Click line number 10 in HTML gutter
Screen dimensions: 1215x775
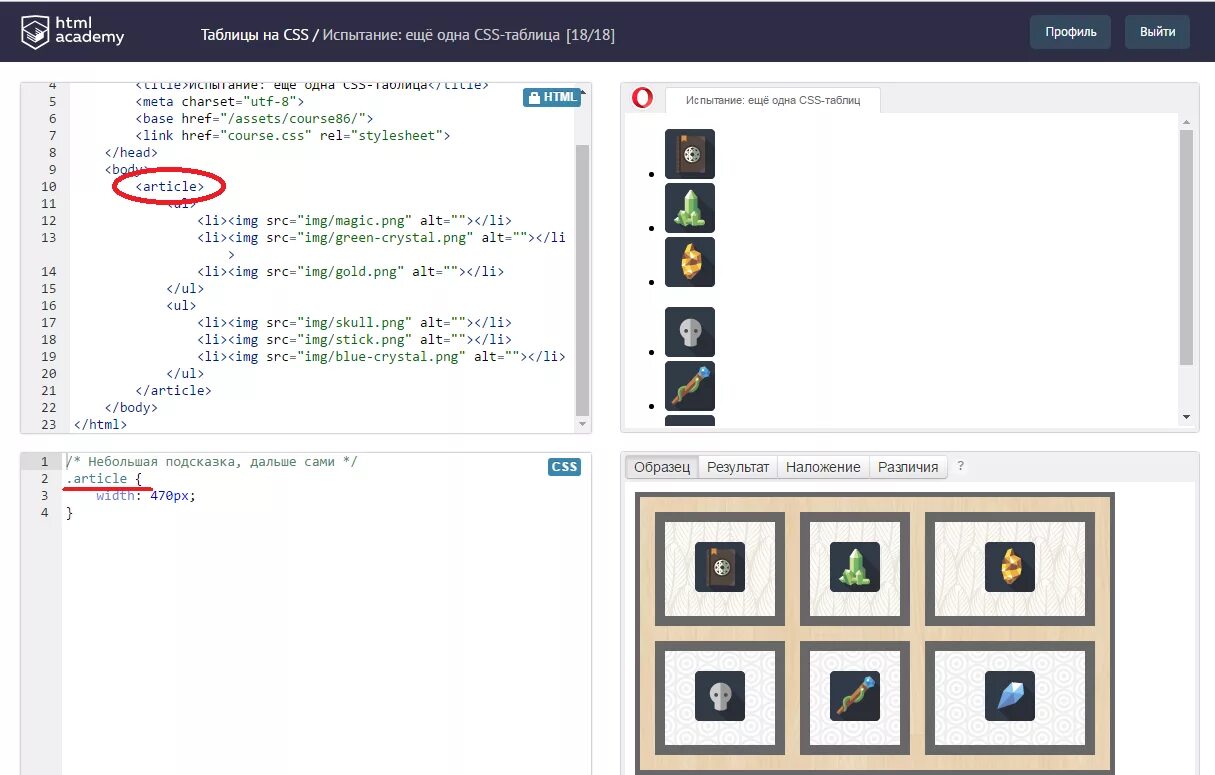(x=49, y=187)
